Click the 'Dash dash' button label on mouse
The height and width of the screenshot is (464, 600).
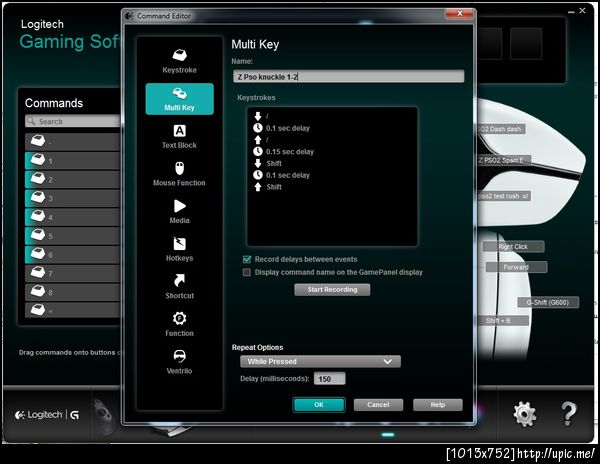coord(501,129)
